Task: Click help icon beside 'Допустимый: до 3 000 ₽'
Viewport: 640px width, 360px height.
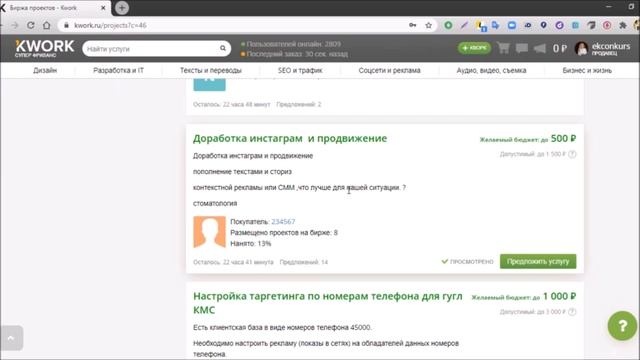Action: point(572,312)
